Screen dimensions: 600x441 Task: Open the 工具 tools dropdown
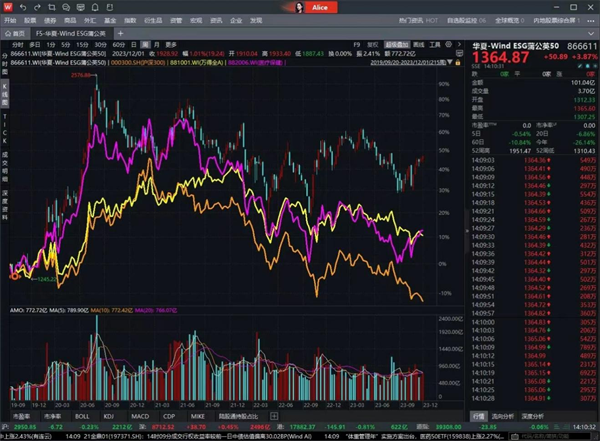[x=435, y=45]
